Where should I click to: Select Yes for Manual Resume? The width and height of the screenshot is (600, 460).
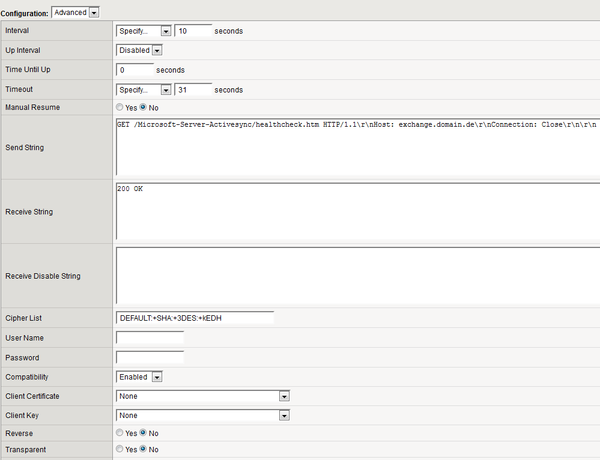pos(120,108)
